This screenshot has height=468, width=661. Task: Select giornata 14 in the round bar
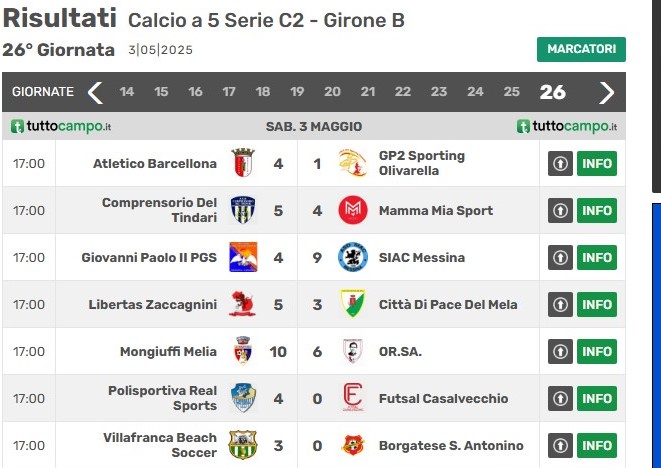(126, 91)
